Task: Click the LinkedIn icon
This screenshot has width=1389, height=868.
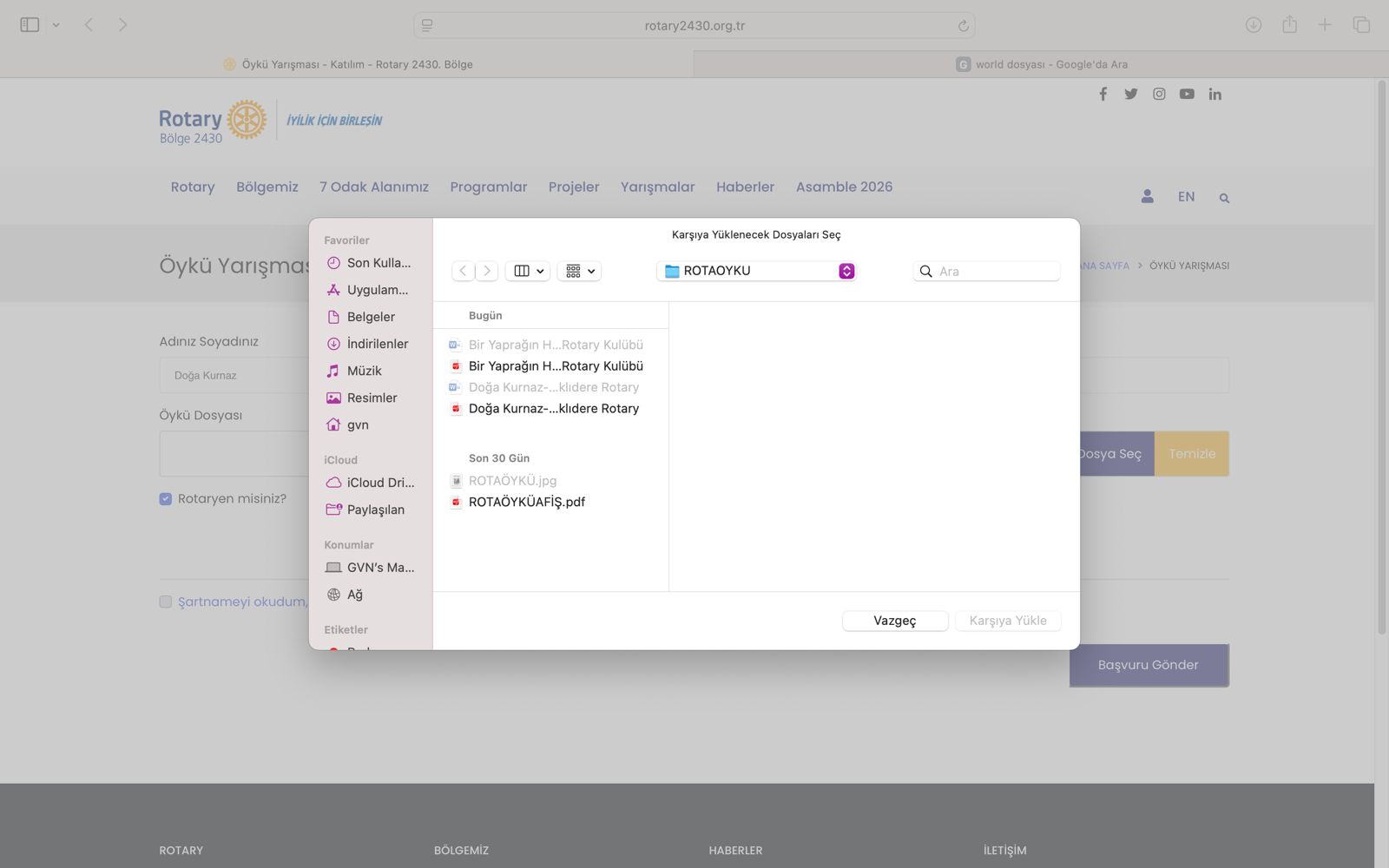Action: pos(1215,94)
